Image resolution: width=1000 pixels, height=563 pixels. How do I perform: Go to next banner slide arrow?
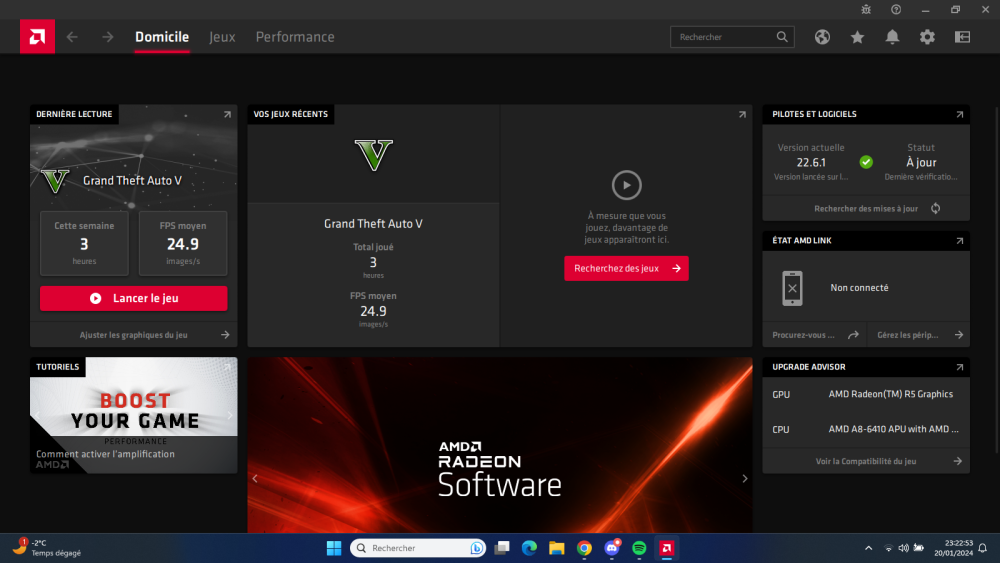[744, 478]
